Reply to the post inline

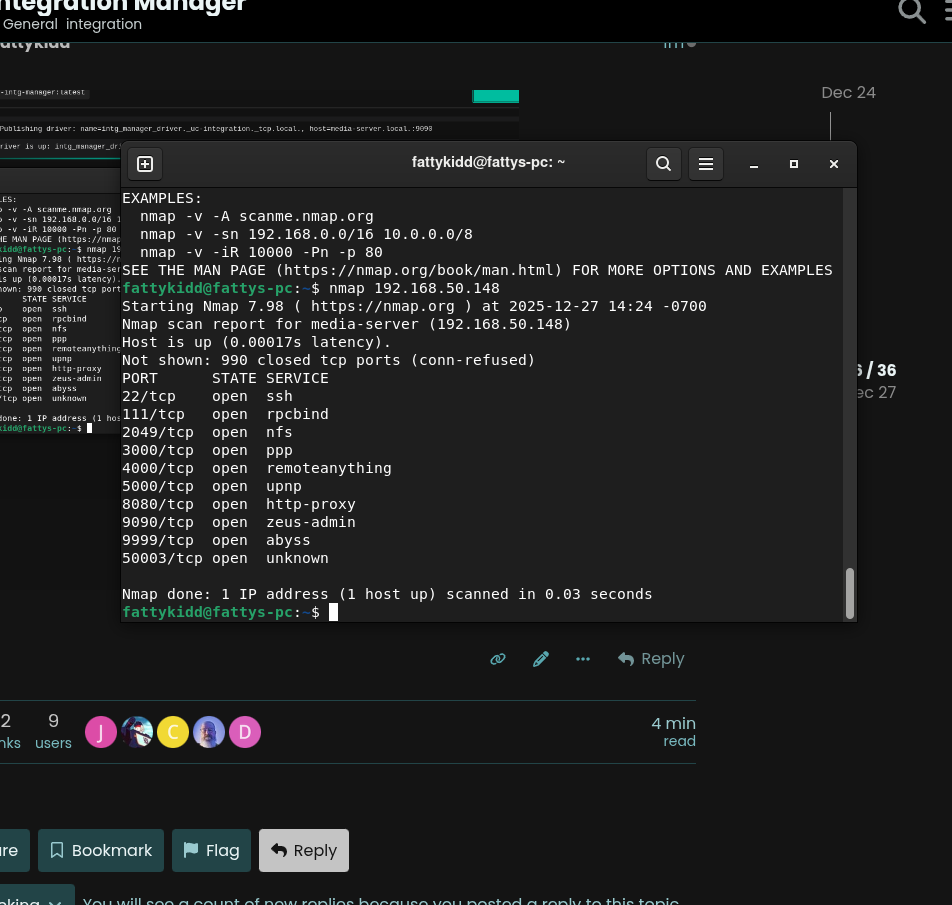[651, 659]
